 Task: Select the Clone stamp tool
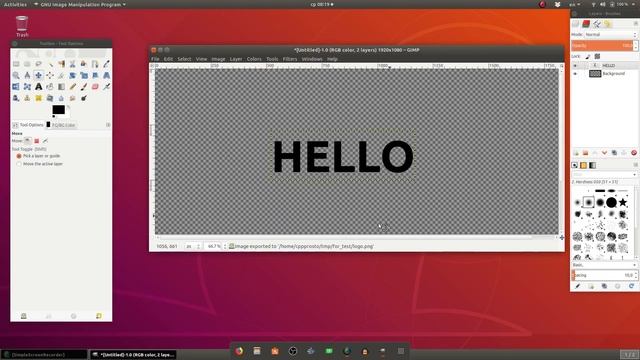click(x=27, y=98)
